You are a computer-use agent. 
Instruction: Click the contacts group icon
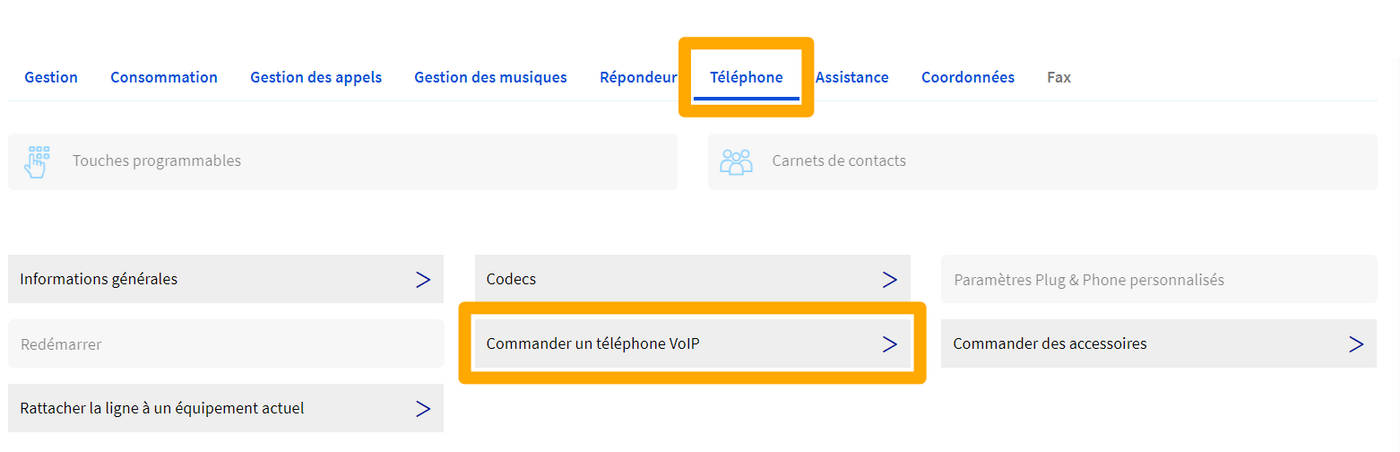736,161
